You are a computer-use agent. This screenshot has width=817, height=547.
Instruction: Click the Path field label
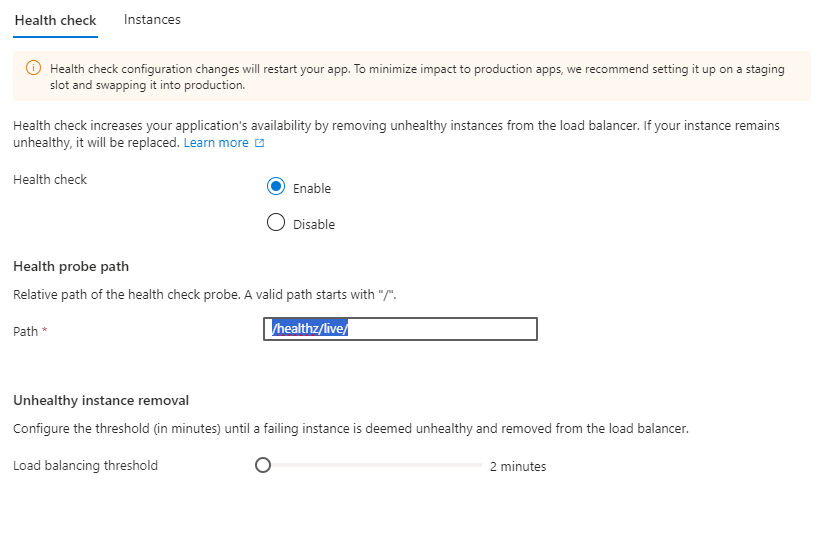(26, 331)
